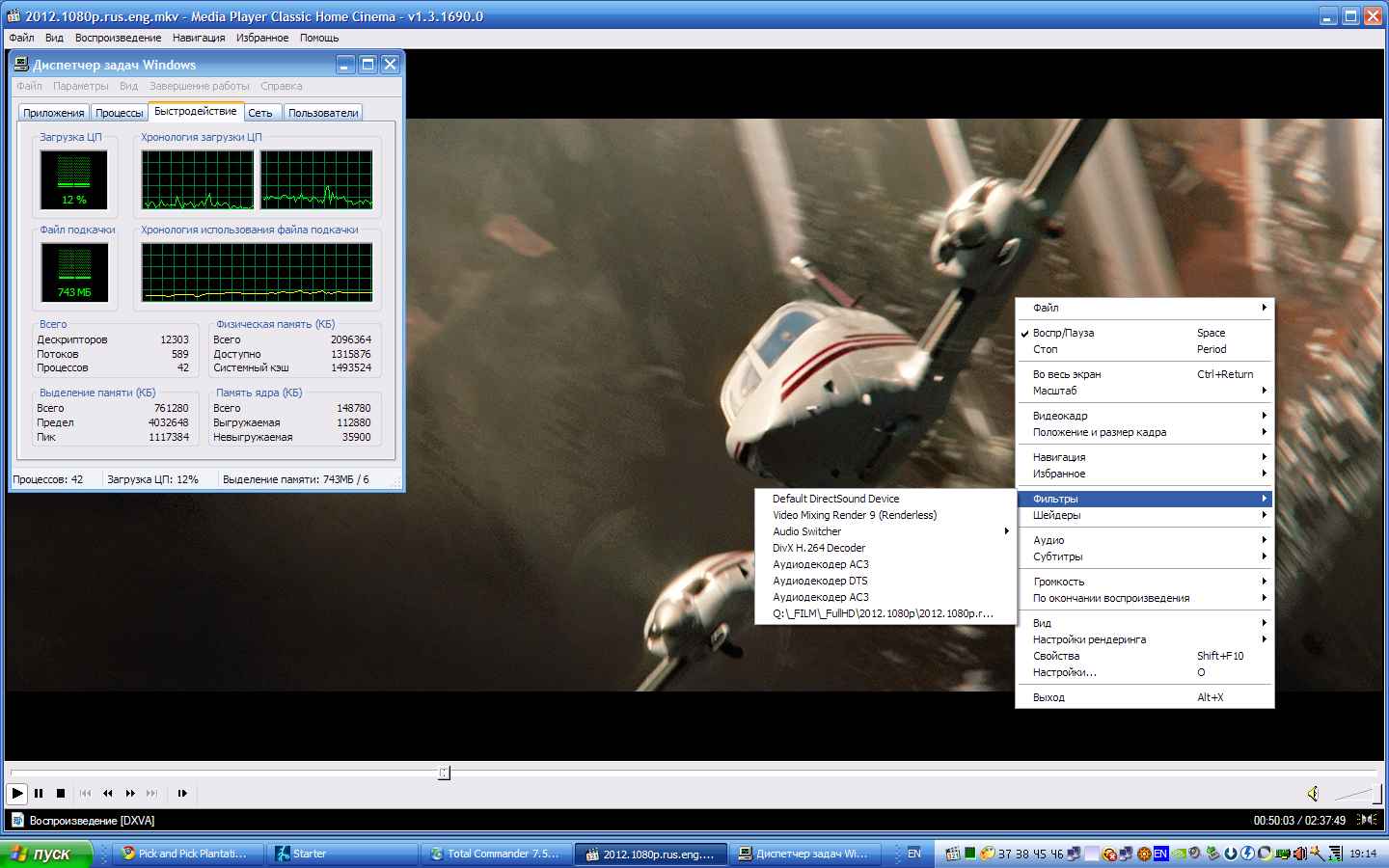Expand the Файл submenu in the context menu
The image size is (1389, 868).
click(1145, 308)
